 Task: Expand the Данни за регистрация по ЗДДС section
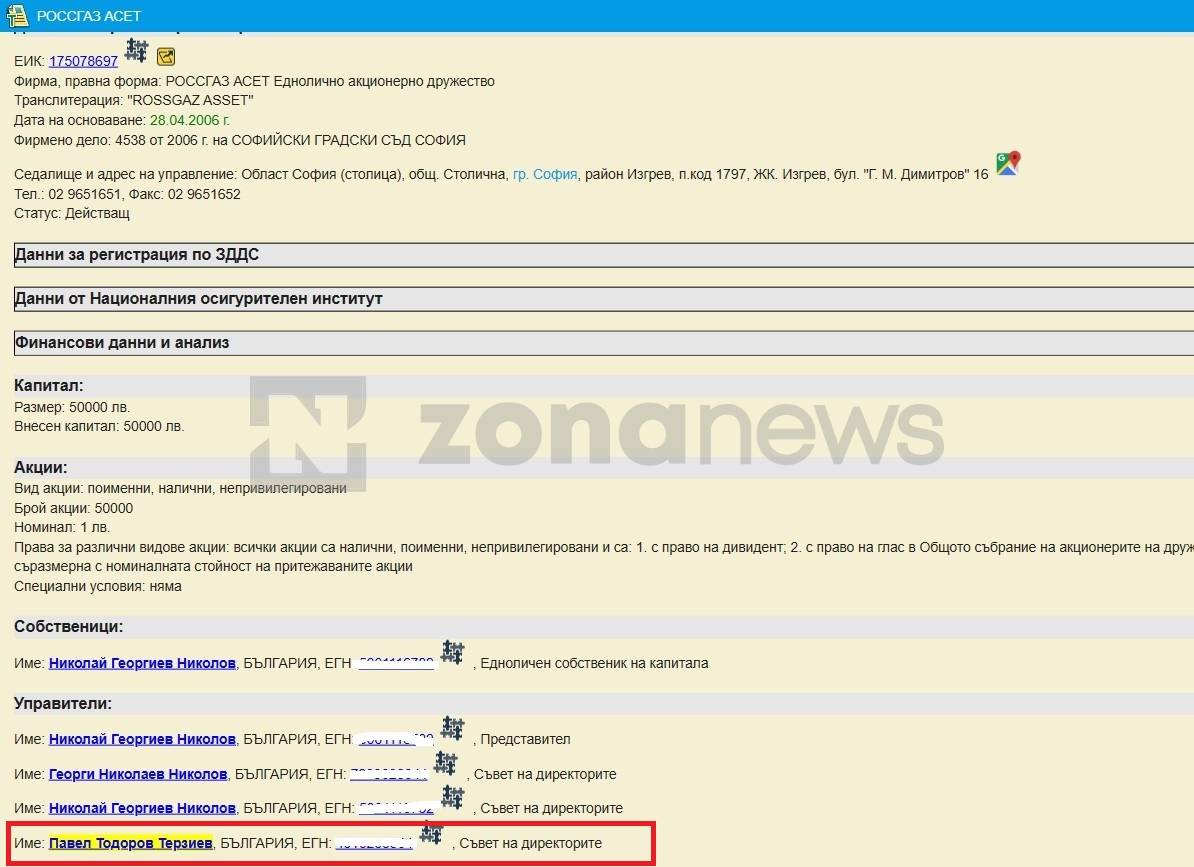coord(137,255)
